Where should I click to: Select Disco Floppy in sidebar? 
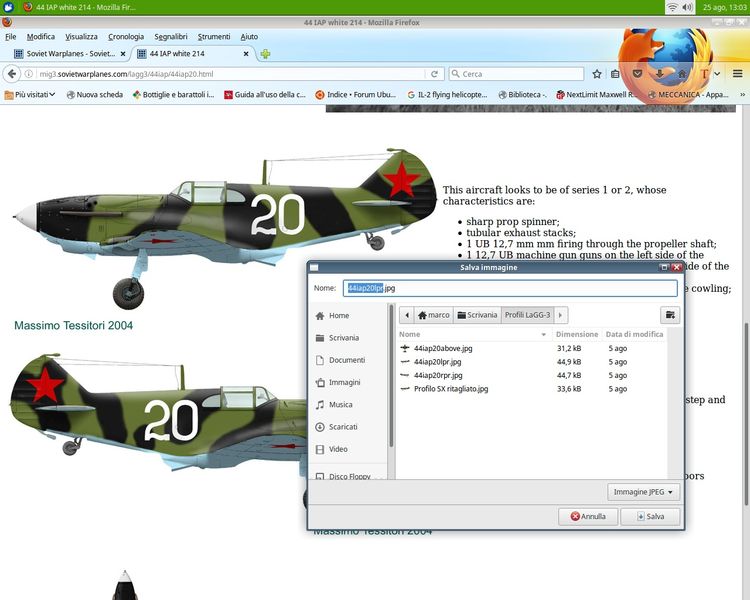click(350, 476)
